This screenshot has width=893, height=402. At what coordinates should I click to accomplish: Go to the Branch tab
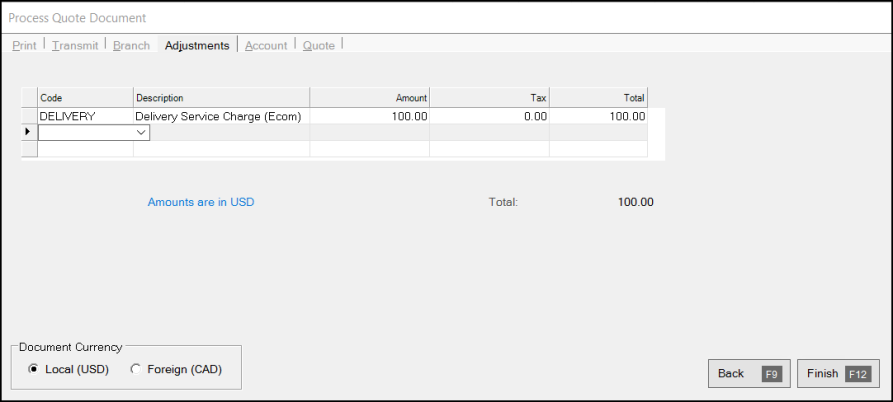[132, 46]
